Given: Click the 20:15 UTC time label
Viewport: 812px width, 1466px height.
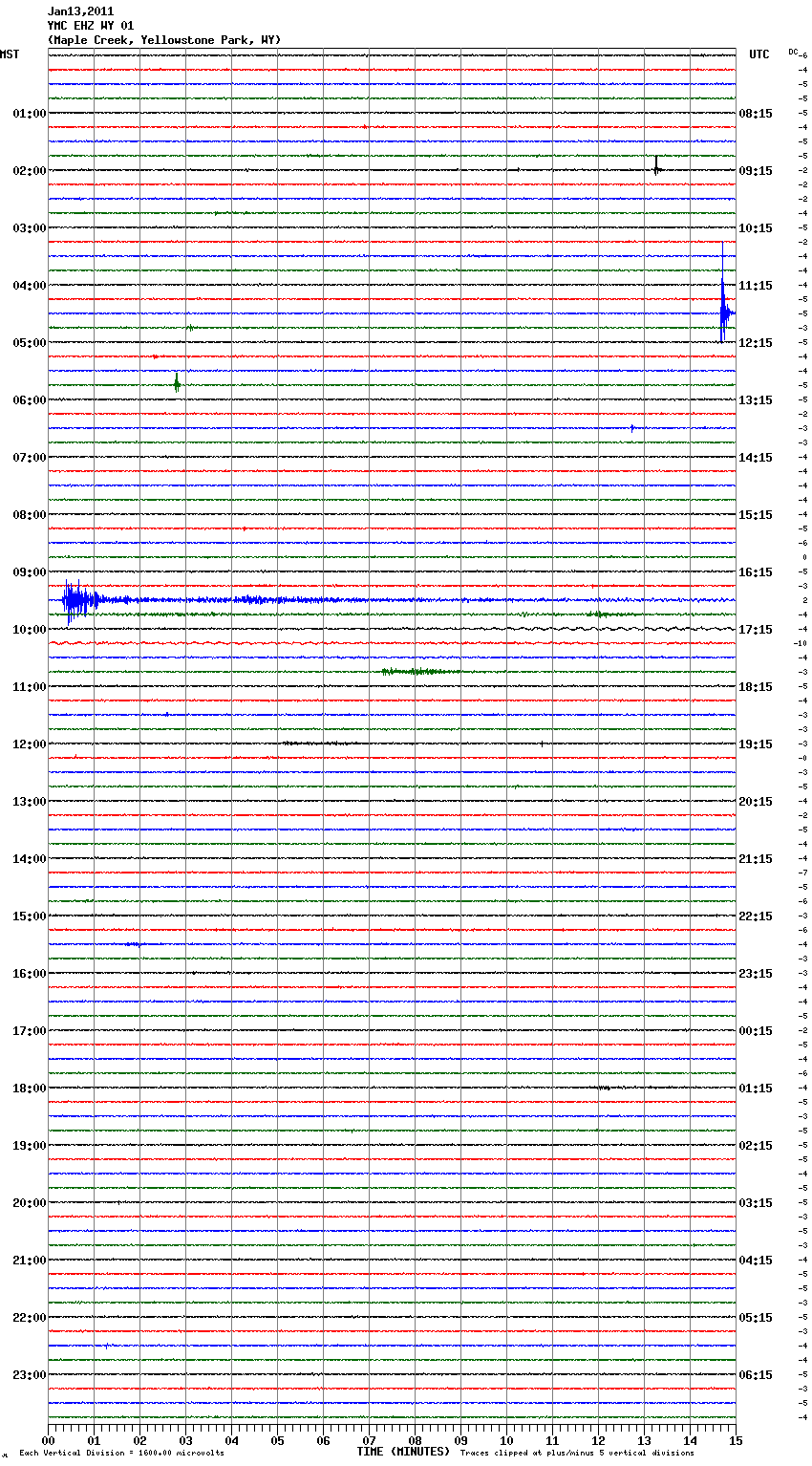Looking at the screenshot, I should (x=756, y=802).
